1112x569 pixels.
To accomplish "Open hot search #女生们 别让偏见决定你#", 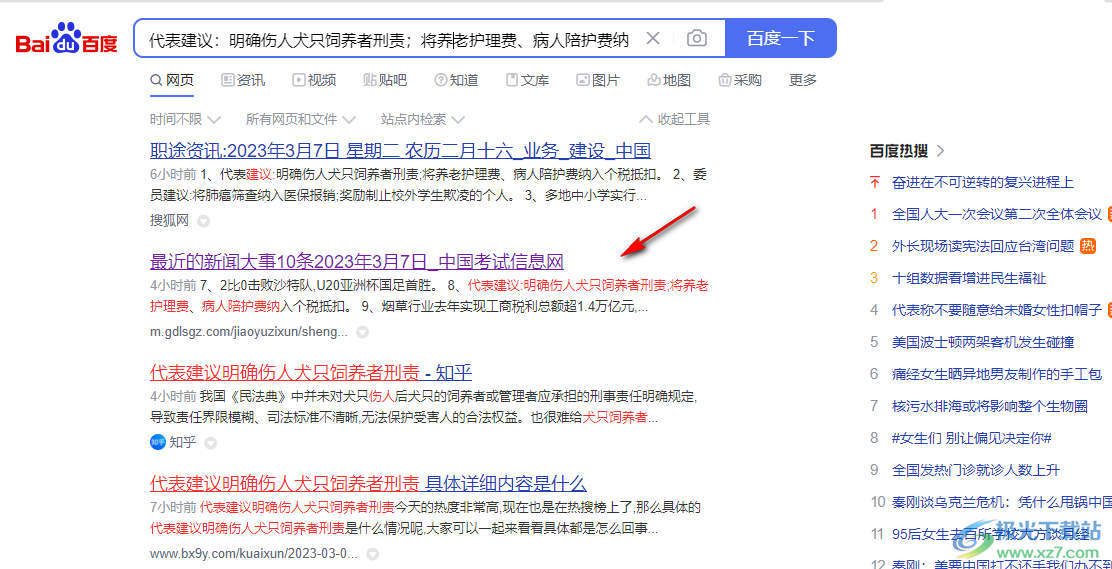I will (x=972, y=438).
